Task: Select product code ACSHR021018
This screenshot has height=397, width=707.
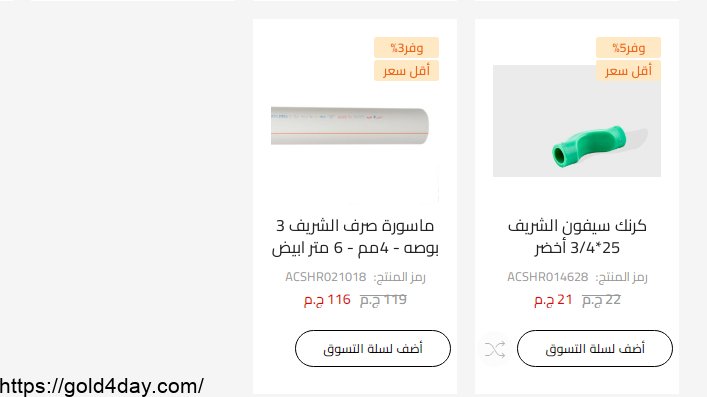Action: pyautogui.click(x=326, y=277)
